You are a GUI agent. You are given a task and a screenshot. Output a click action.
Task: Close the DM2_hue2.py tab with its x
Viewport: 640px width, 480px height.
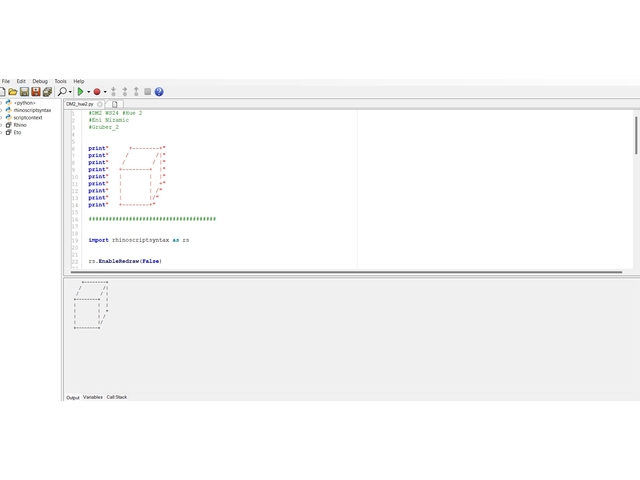click(100, 104)
